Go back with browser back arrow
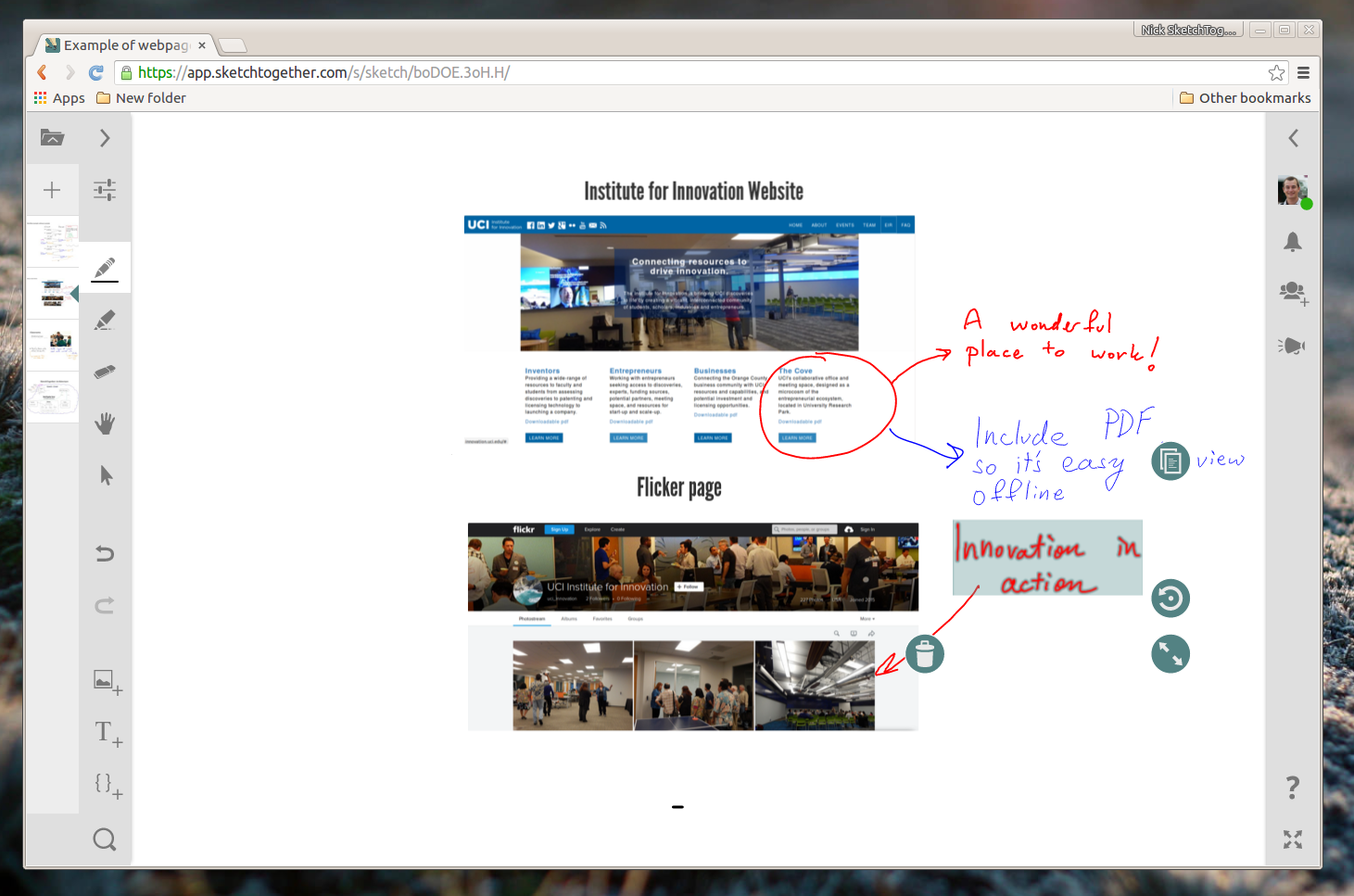This screenshot has width=1354, height=896. pyautogui.click(x=42, y=72)
